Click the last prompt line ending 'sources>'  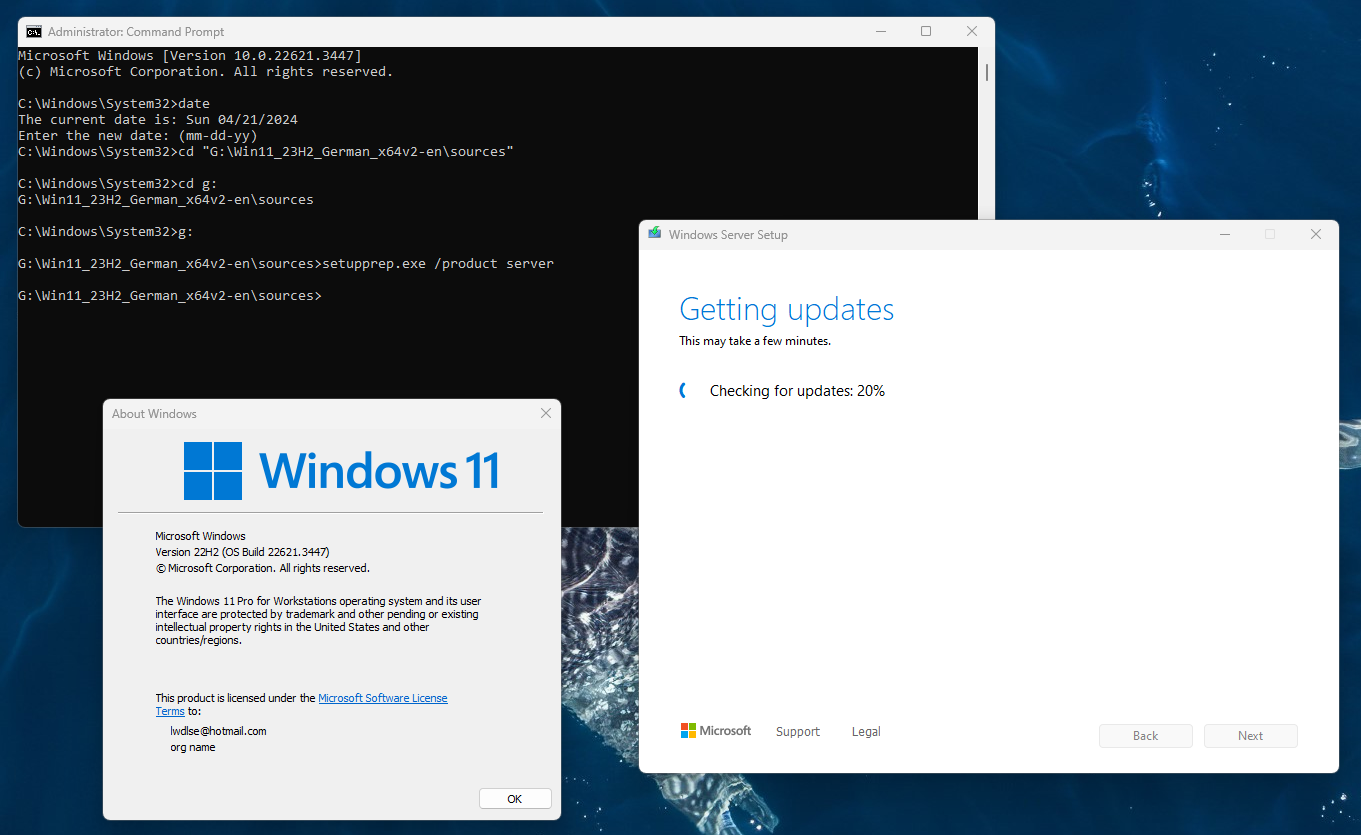tap(170, 296)
